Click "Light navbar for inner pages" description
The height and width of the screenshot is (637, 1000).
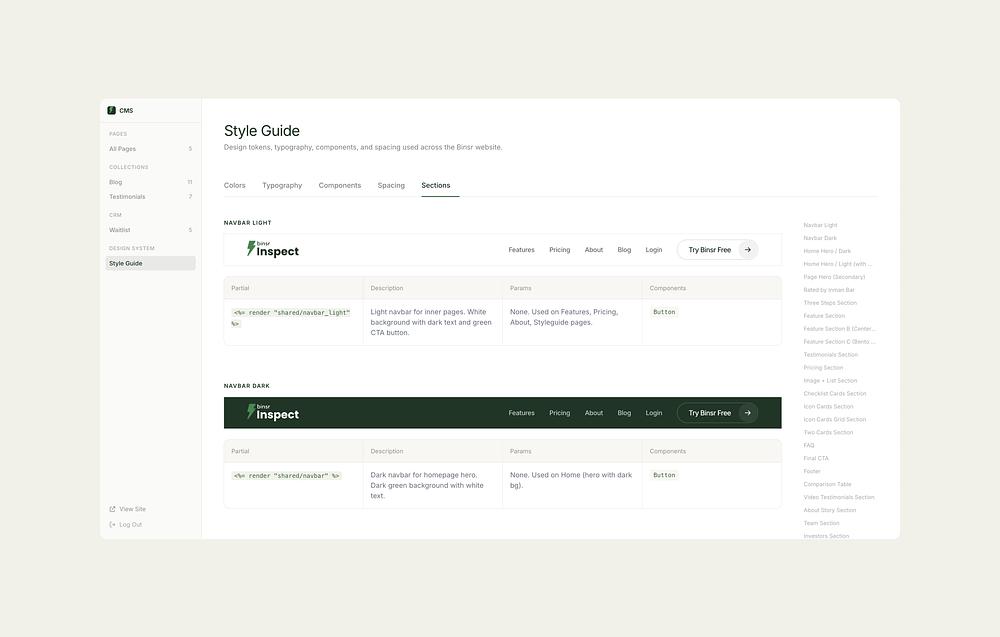click(x=431, y=322)
